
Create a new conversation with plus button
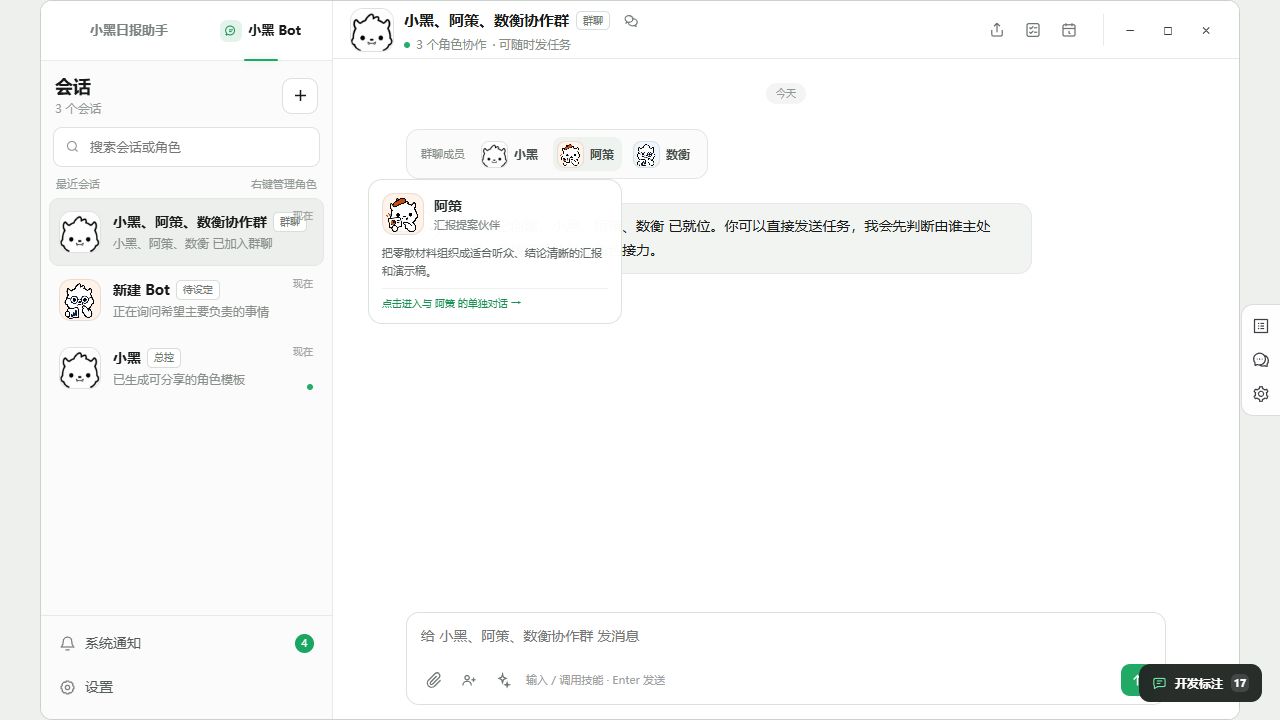(300, 96)
